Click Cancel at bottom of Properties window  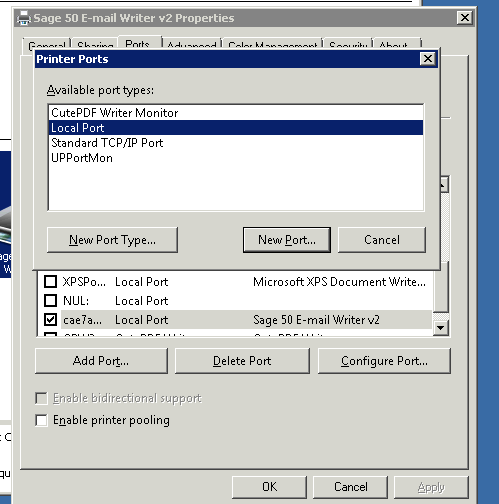click(x=350, y=487)
